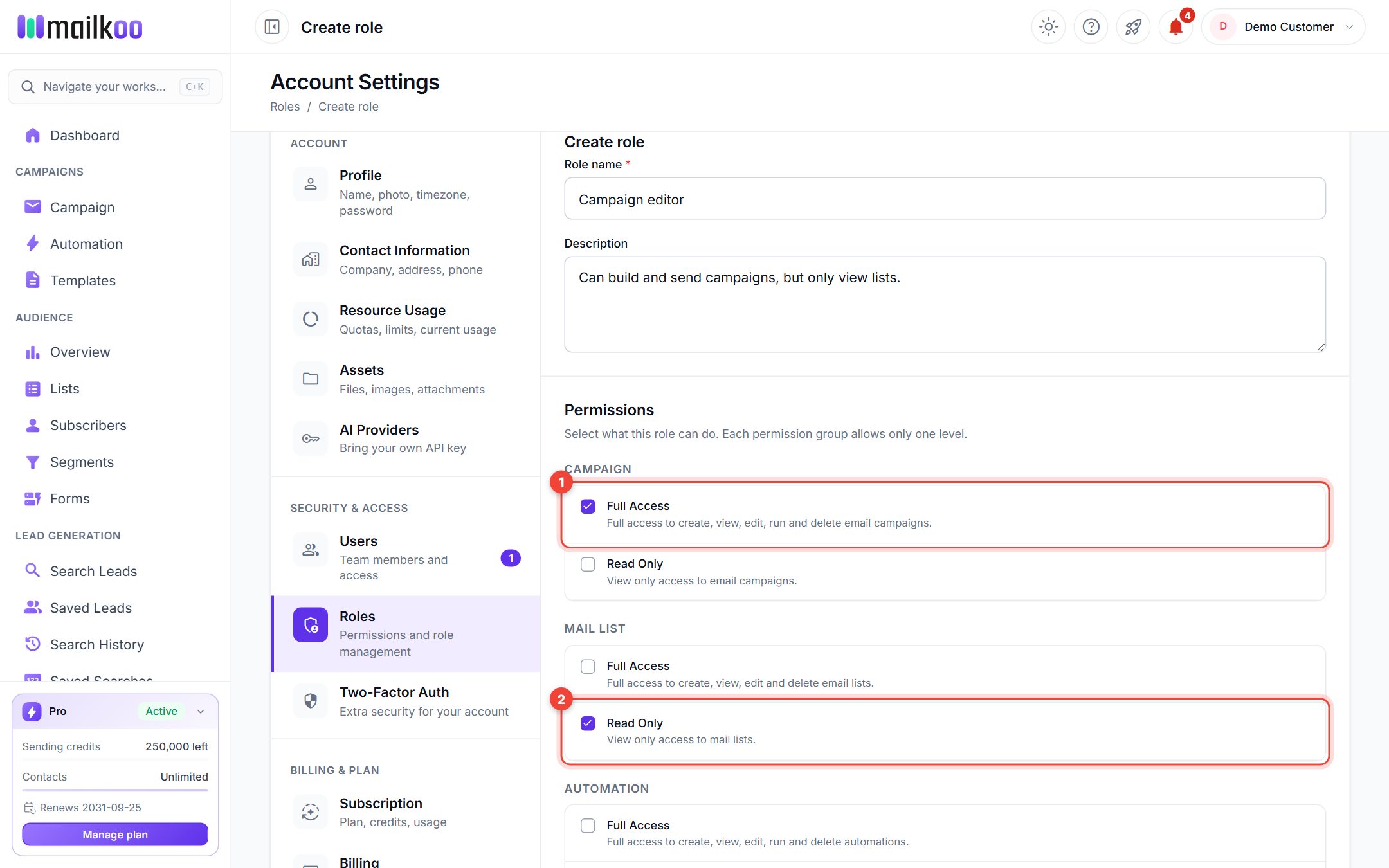
Task: Open Forms icon item in sidebar
Action: pyautogui.click(x=33, y=498)
